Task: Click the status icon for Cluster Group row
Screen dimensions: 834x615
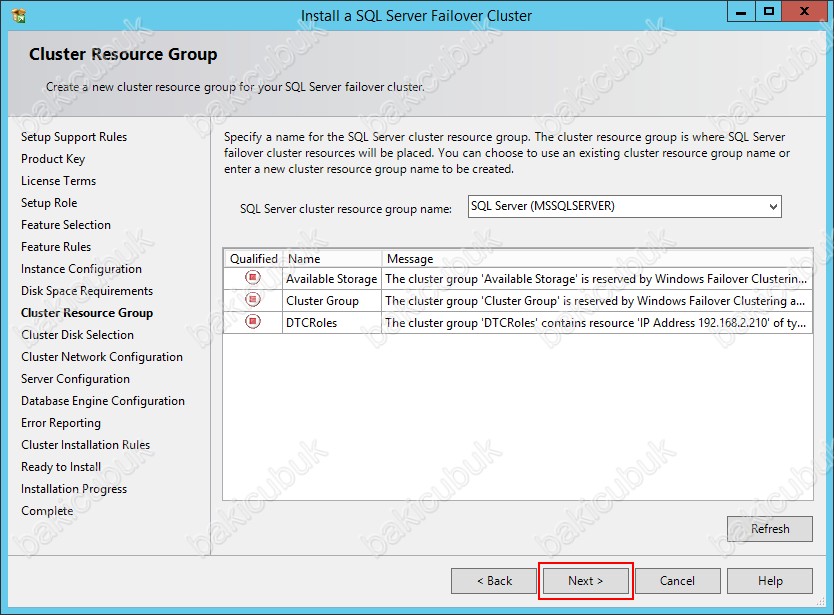Action: pos(253,300)
